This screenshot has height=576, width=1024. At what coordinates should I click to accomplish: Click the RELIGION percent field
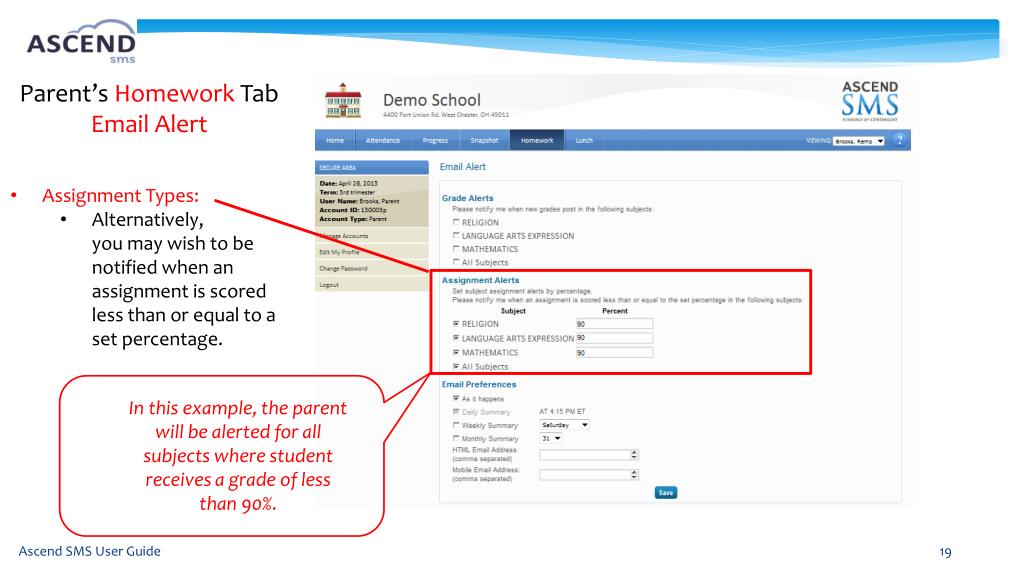point(614,323)
